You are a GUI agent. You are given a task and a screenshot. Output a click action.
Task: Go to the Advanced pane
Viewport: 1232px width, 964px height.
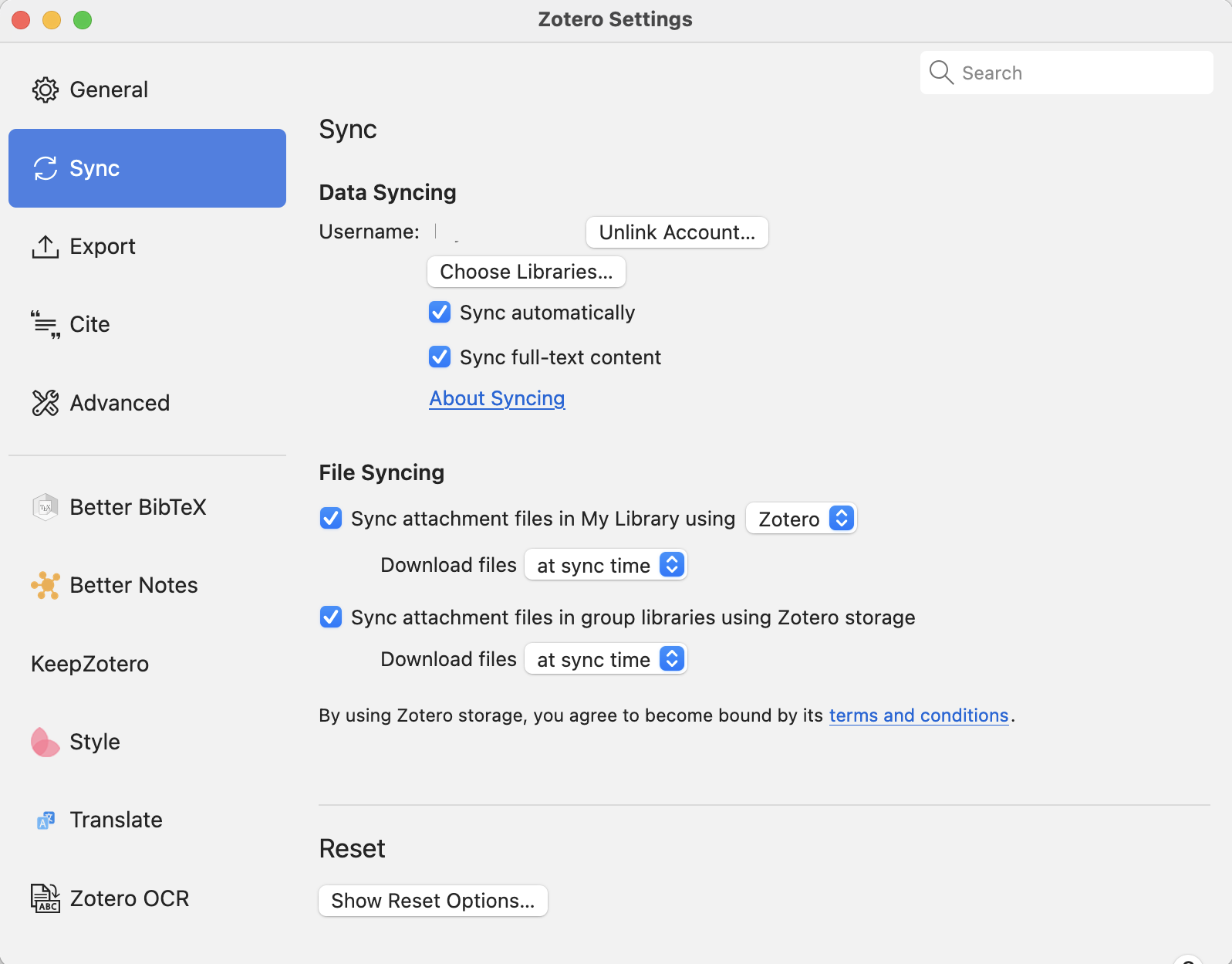click(147, 403)
